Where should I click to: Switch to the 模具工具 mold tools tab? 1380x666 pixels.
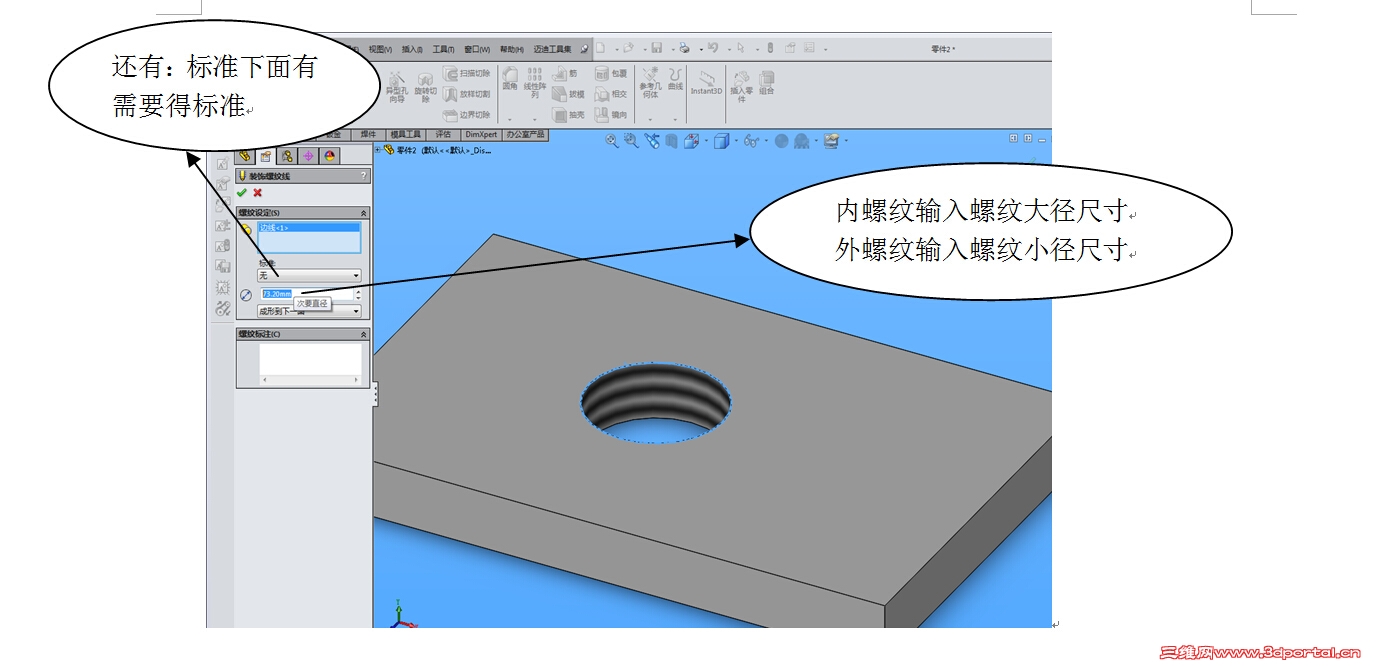(x=406, y=134)
